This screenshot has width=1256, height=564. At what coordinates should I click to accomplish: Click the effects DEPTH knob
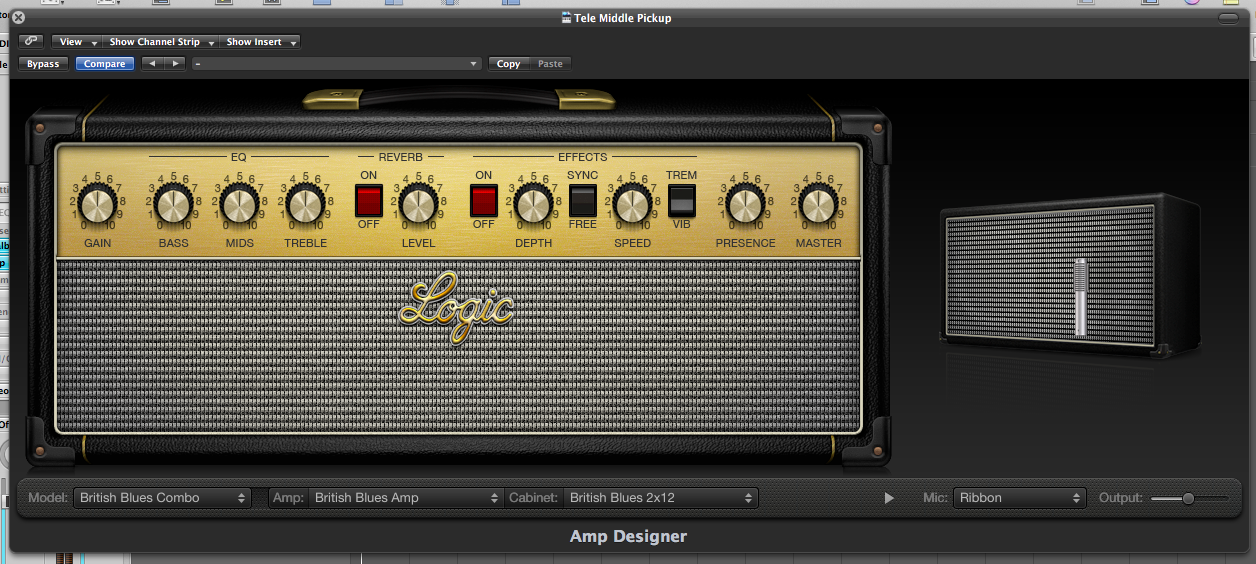click(533, 204)
